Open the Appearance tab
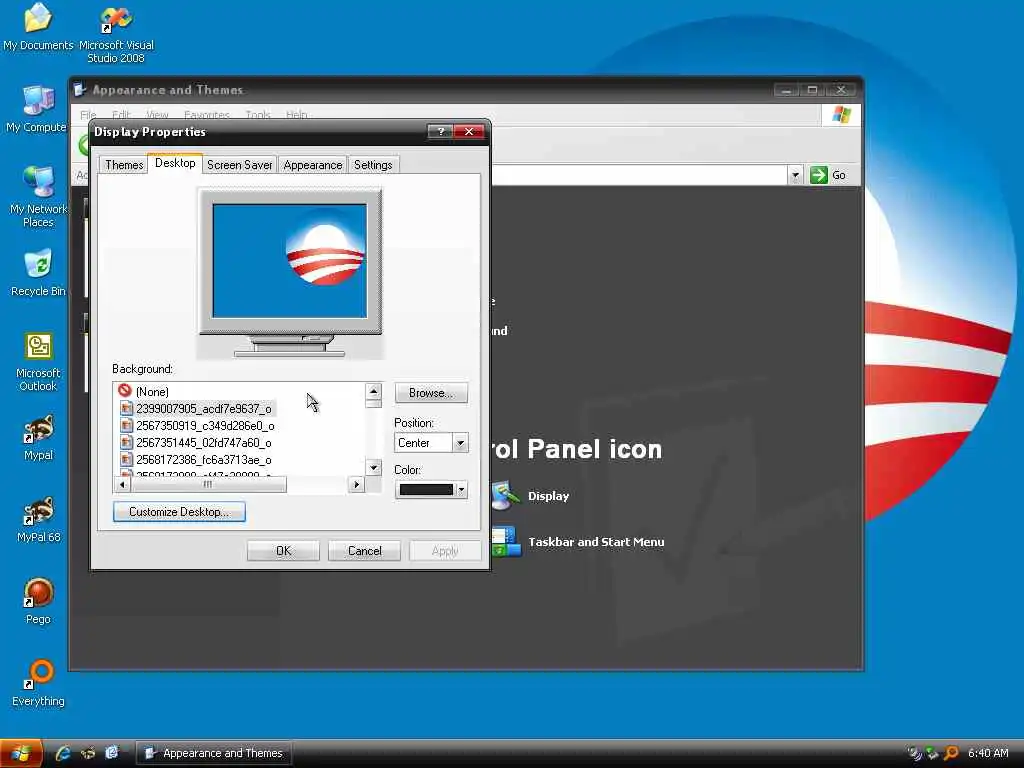The image size is (1024, 768). coord(313,165)
